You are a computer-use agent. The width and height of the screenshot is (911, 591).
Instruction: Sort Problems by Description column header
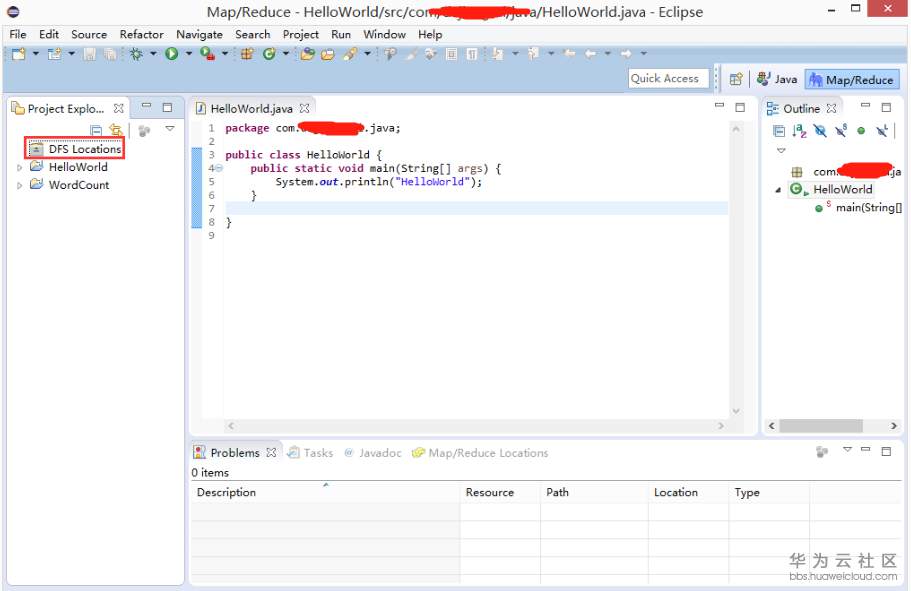click(x=325, y=492)
